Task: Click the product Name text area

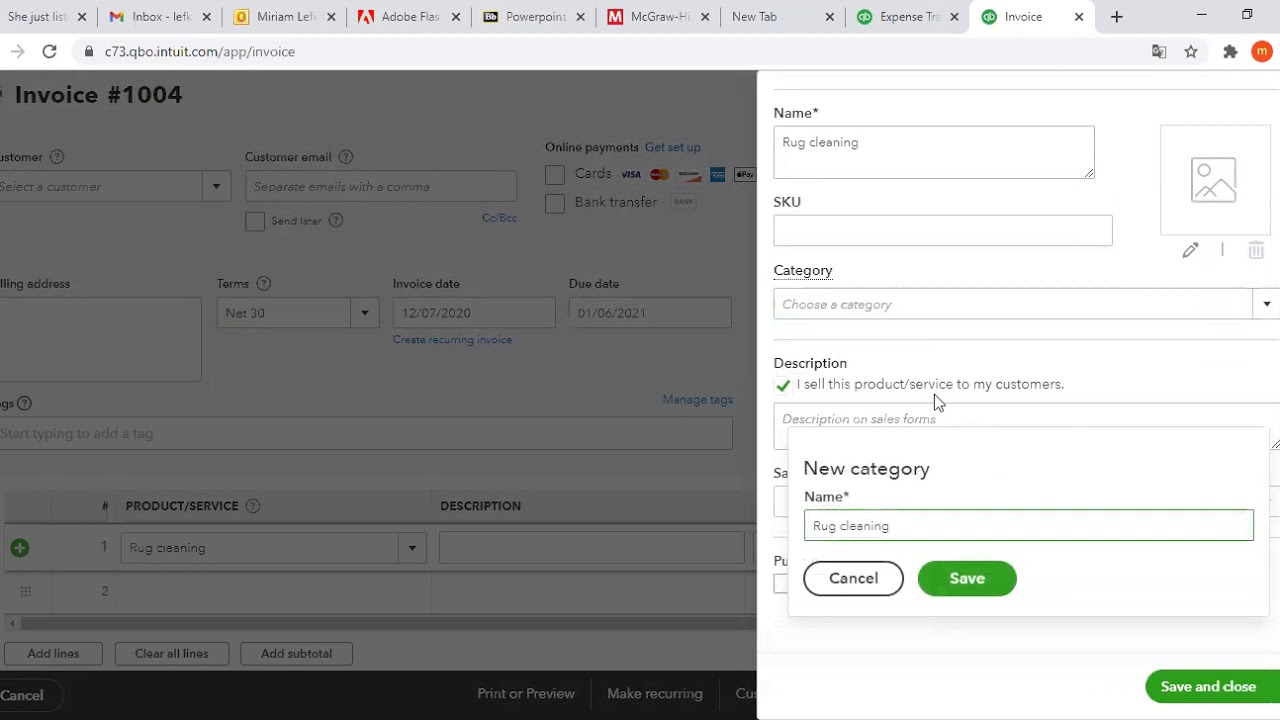Action: point(934,152)
